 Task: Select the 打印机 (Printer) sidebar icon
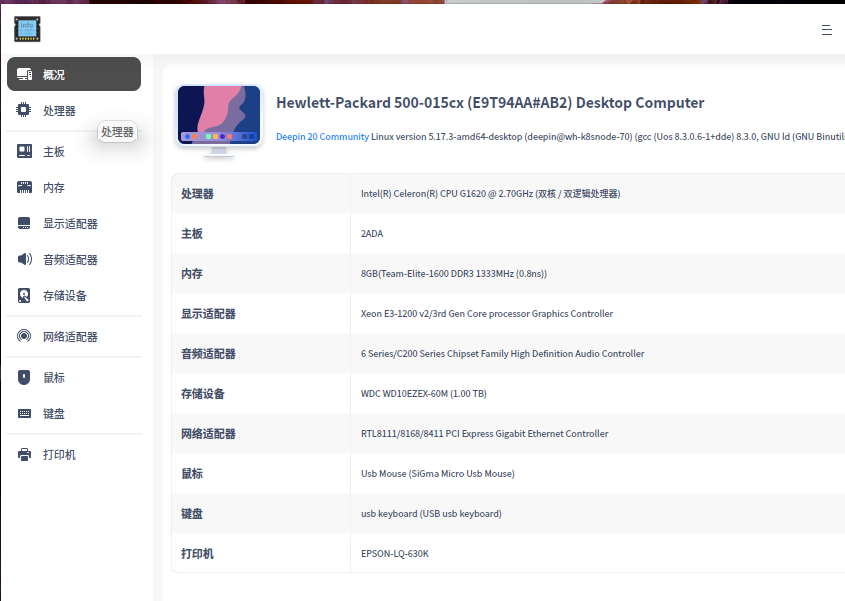tap(23, 454)
